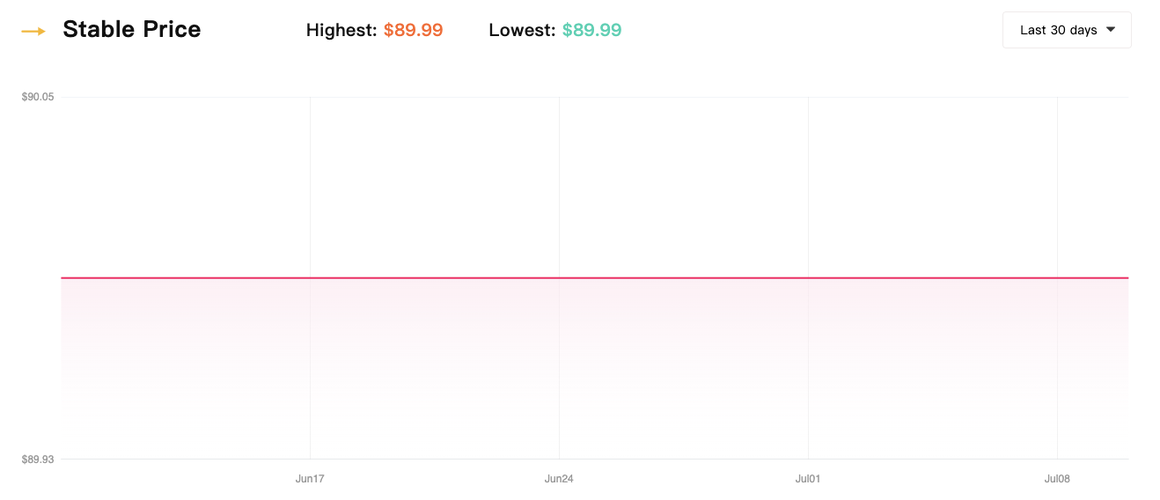Click the pink shaded area under price line

[x=595, y=368]
